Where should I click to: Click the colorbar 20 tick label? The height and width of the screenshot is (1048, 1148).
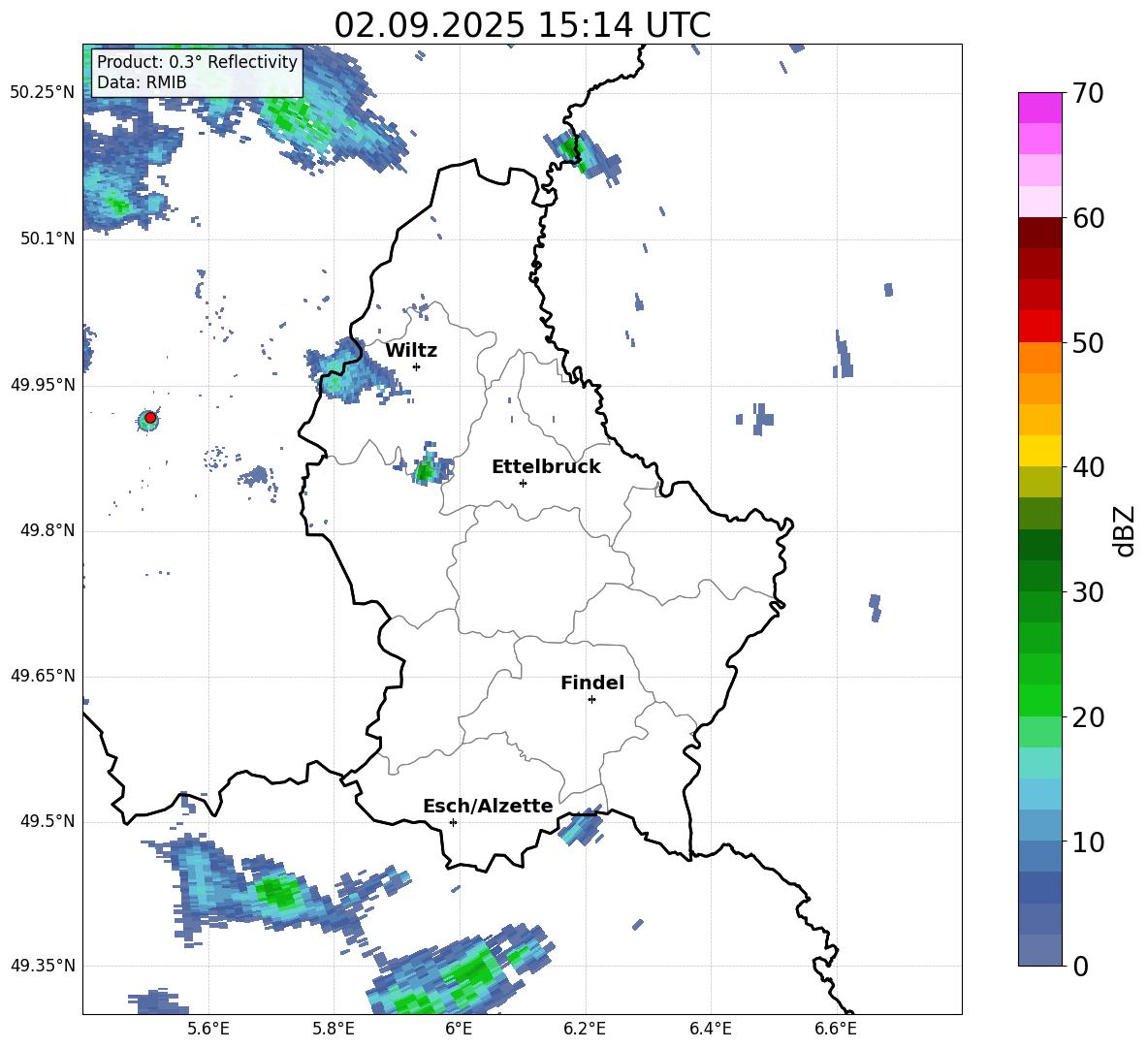[1088, 716]
